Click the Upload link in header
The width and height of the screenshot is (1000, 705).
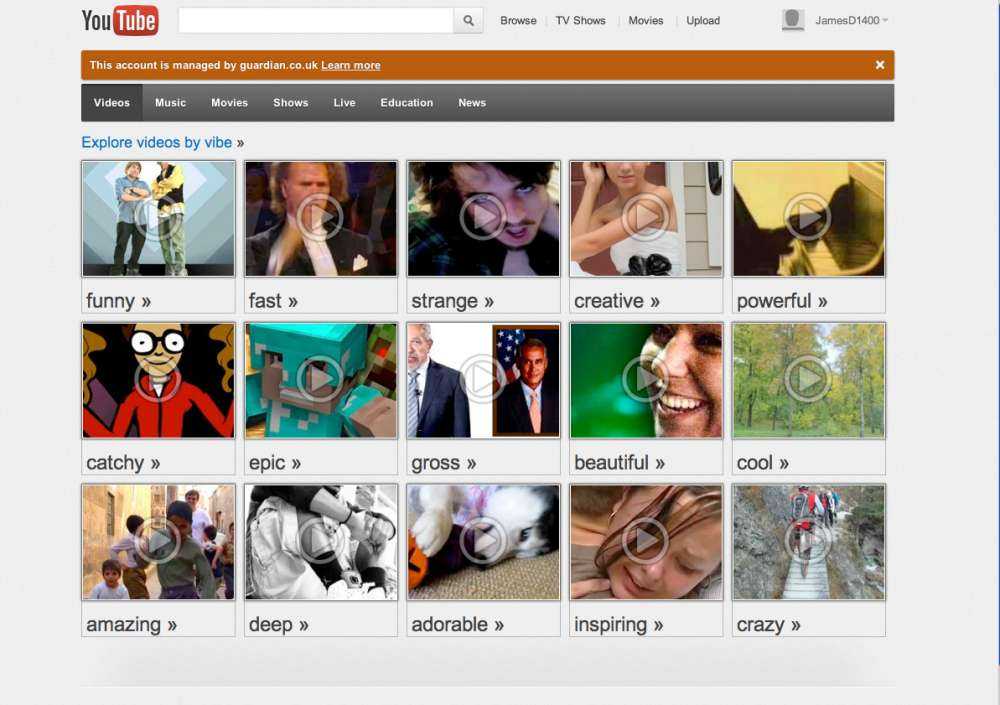pos(703,21)
